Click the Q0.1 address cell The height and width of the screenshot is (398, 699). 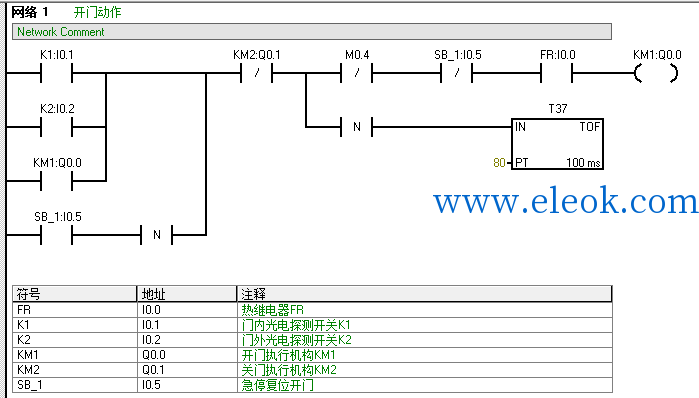tap(187, 370)
